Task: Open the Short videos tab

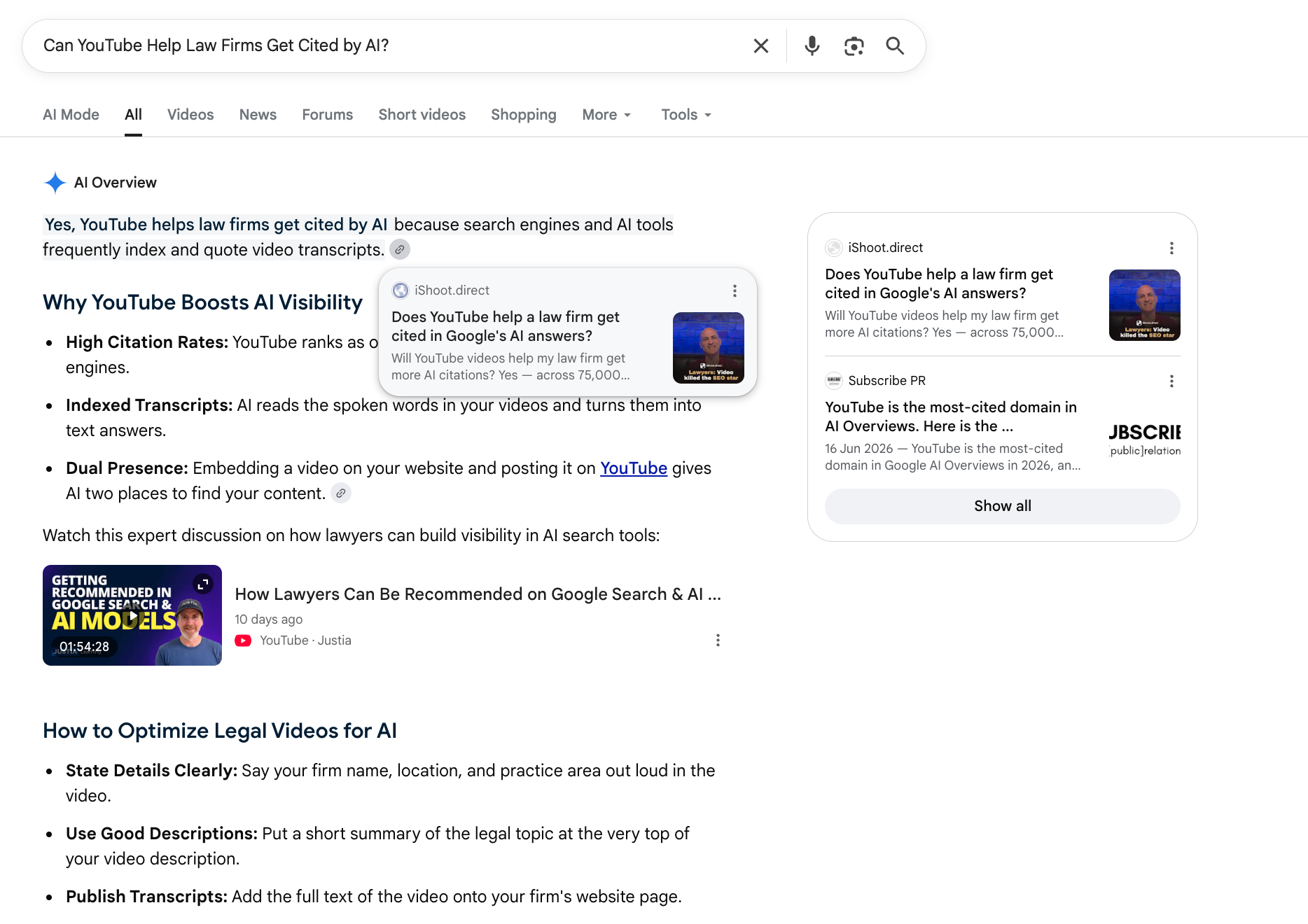Action: tap(422, 115)
